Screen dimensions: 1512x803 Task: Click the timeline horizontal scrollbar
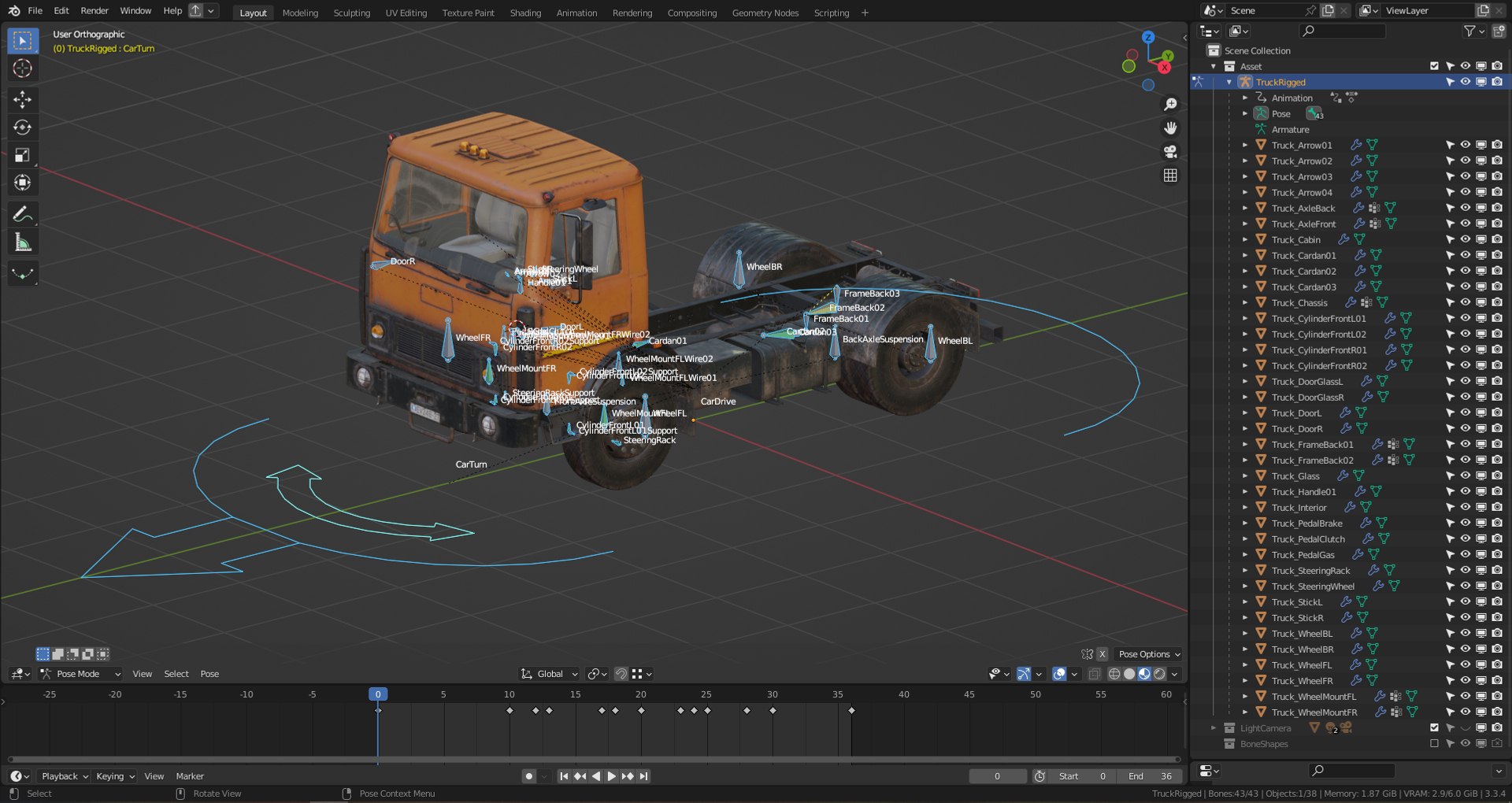(595, 760)
